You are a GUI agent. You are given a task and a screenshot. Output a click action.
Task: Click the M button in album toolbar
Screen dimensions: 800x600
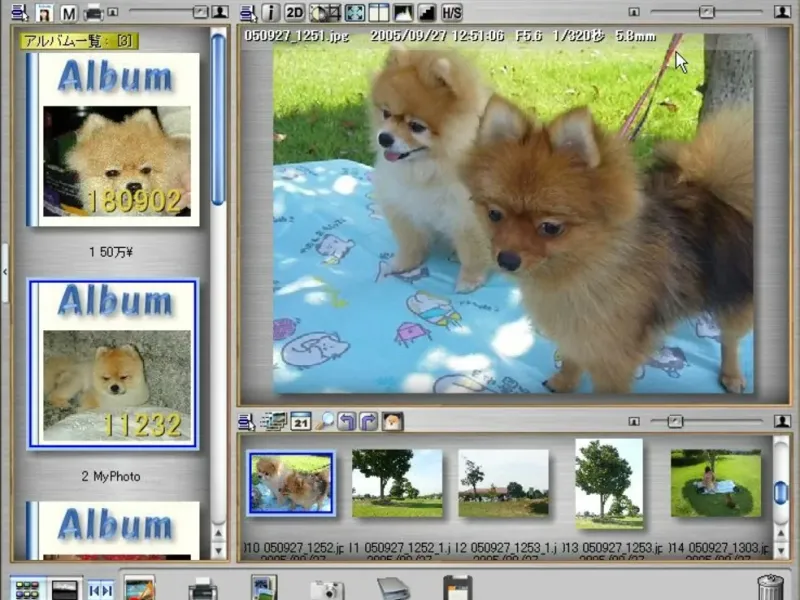(x=68, y=13)
